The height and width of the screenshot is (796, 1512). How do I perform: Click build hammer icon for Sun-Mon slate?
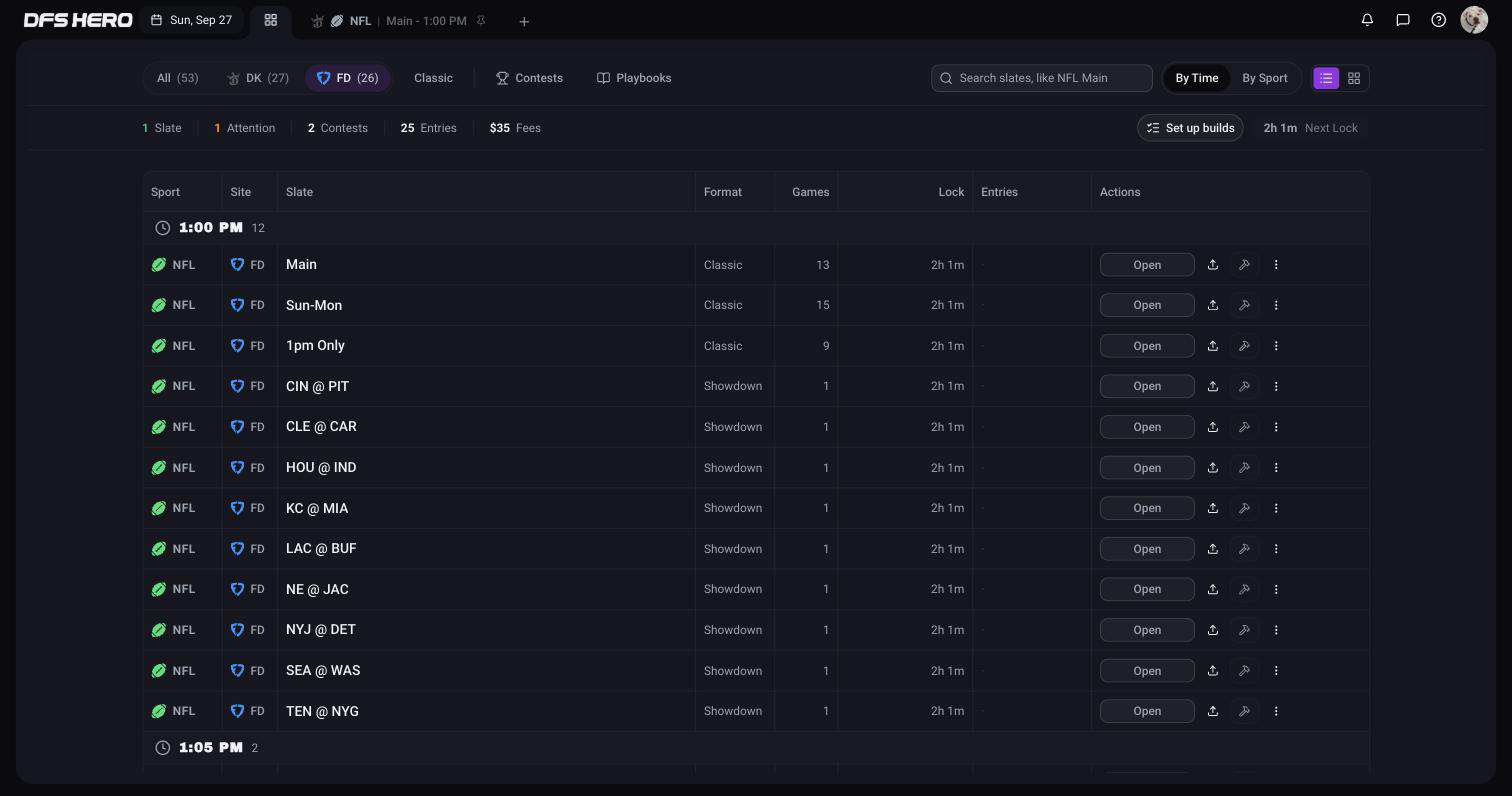(1245, 305)
